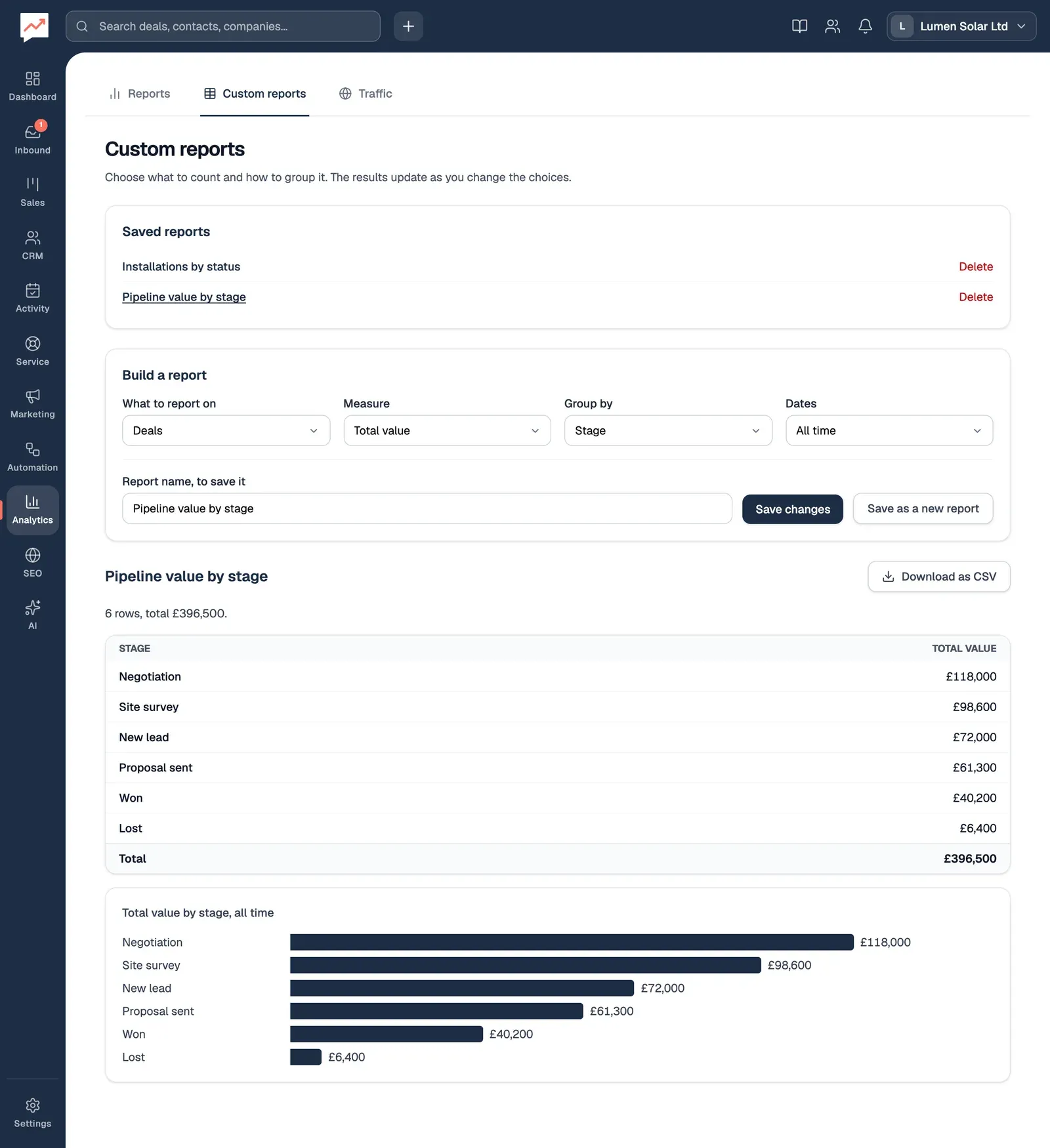
Task: Open the Automation sidebar section
Action: 32,457
